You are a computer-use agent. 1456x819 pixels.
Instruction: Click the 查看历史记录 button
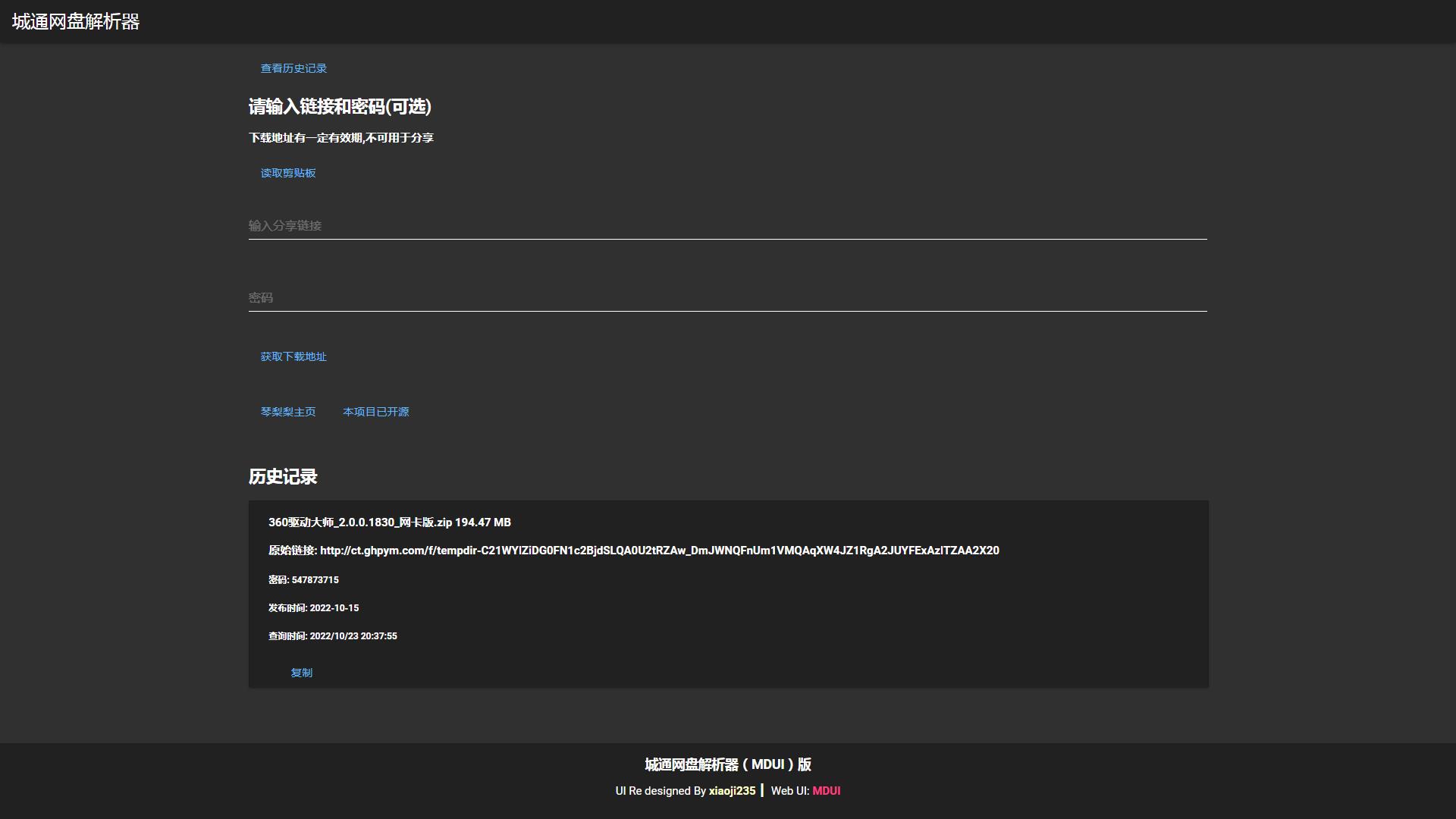tap(293, 68)
